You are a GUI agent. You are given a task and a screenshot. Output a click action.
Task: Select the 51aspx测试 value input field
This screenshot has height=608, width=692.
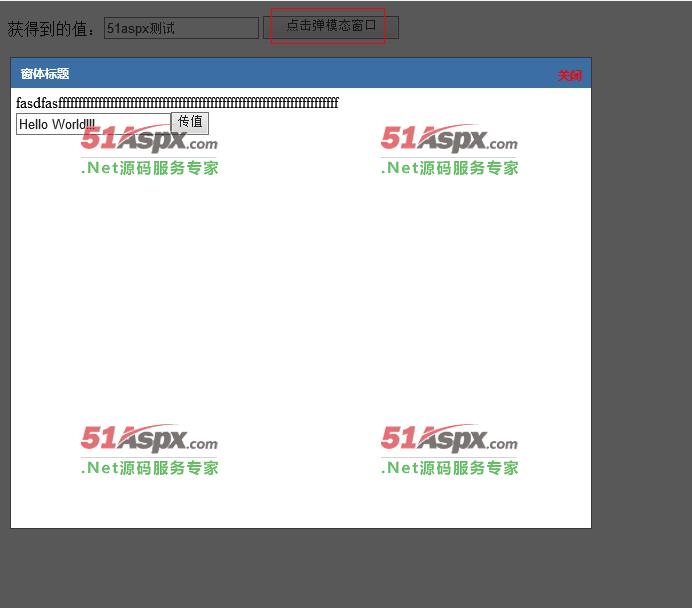click(x=181, y=28)
